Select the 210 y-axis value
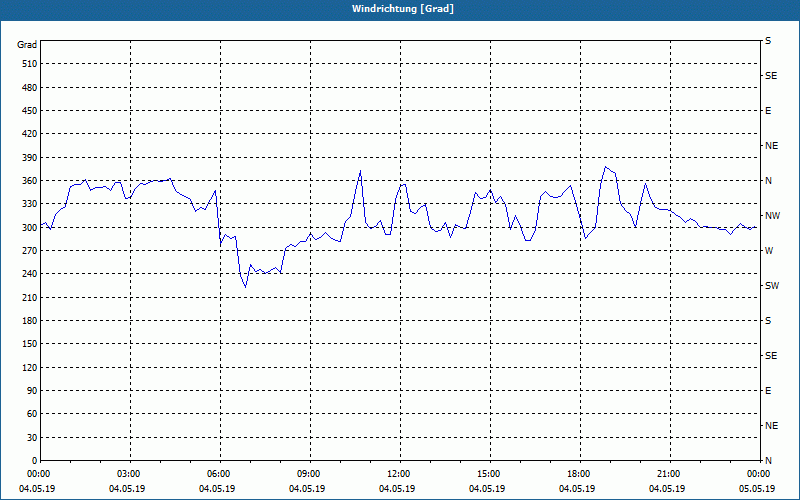The image size is (800, 500). 30,297
